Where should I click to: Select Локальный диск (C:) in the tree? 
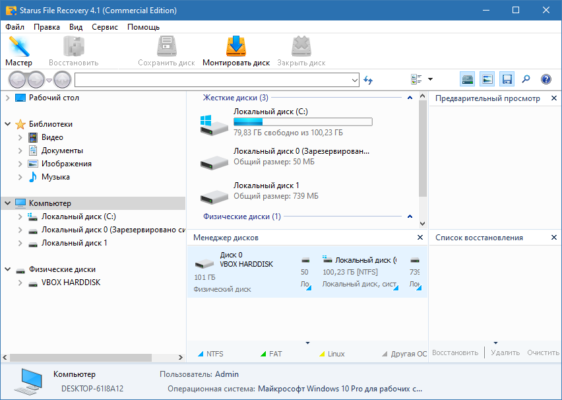[x=78, y=216]
